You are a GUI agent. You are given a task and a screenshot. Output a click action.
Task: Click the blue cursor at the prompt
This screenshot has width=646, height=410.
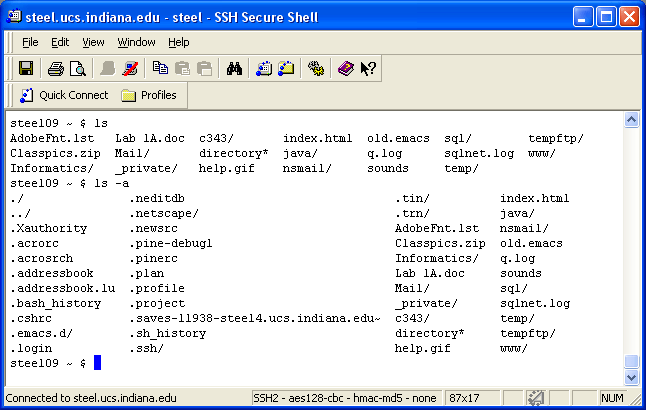[x=98, y=363]
